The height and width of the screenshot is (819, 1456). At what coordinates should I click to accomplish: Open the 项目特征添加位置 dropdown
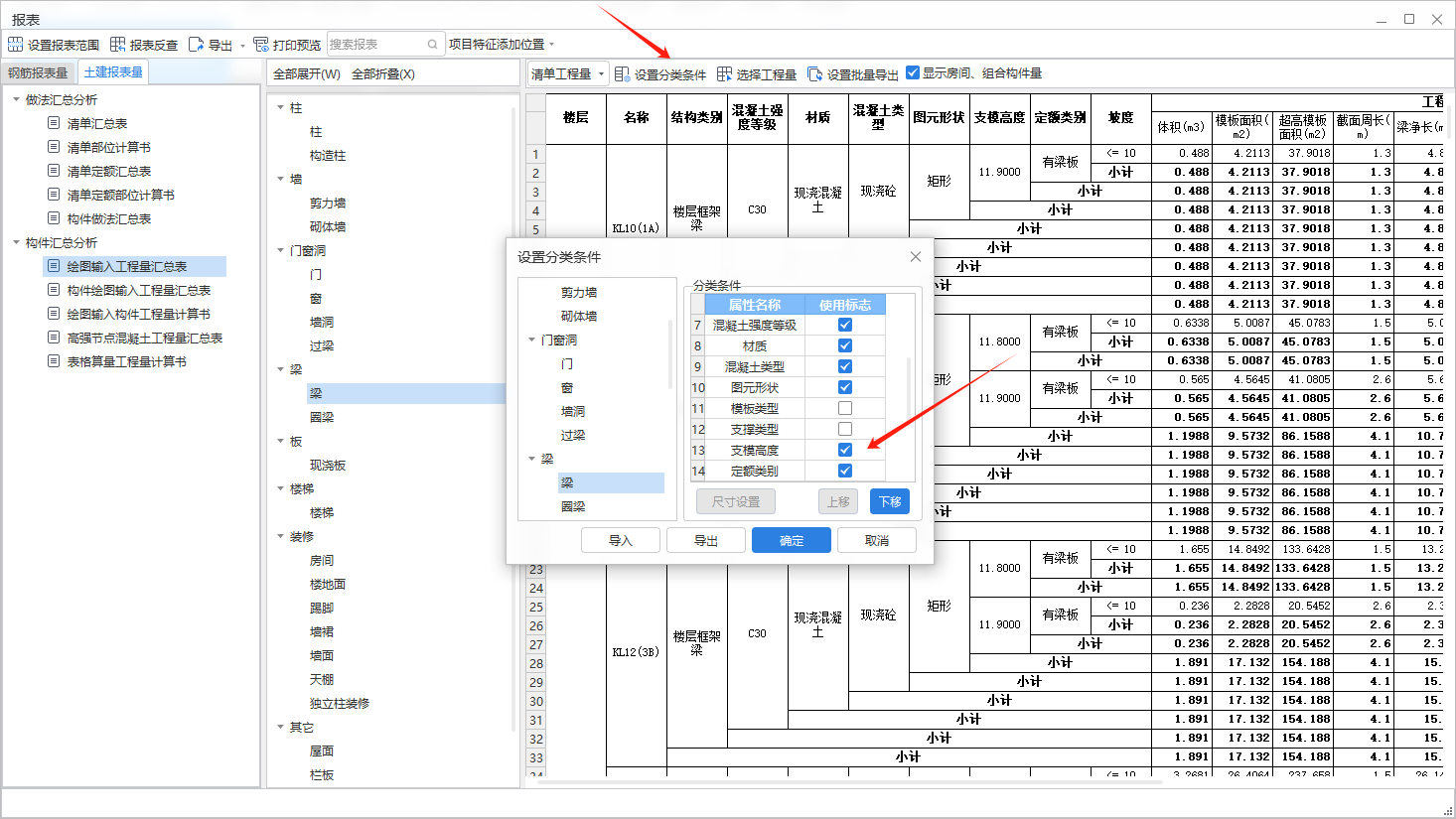point(502,45)
